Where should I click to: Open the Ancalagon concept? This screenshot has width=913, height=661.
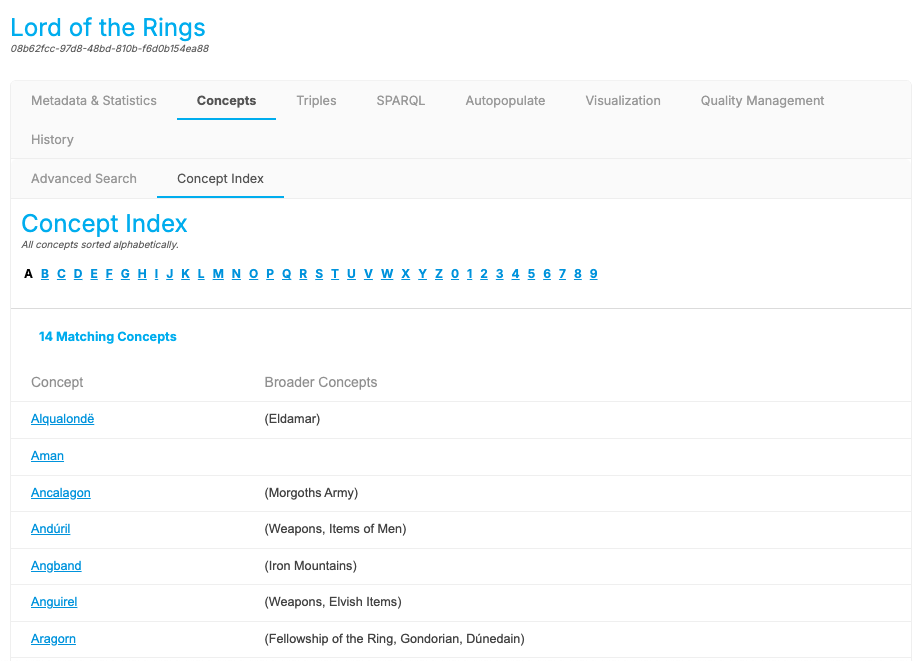(61, 493)
